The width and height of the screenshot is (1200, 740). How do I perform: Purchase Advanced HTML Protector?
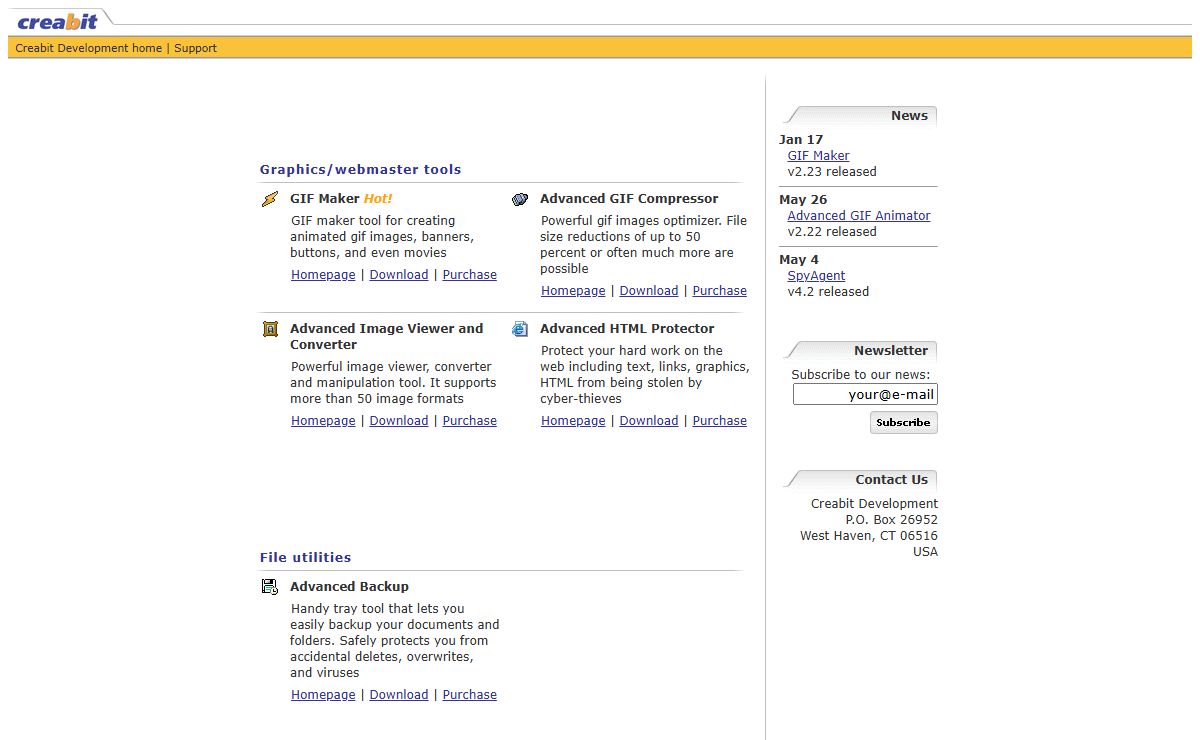tap(720, 421)
